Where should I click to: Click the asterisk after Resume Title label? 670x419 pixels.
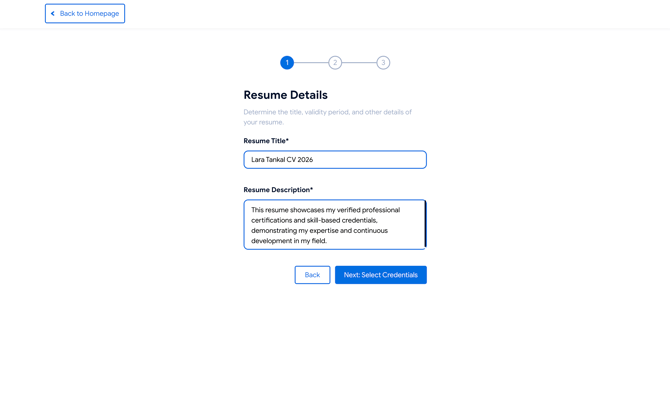click(x=287, y=141)
